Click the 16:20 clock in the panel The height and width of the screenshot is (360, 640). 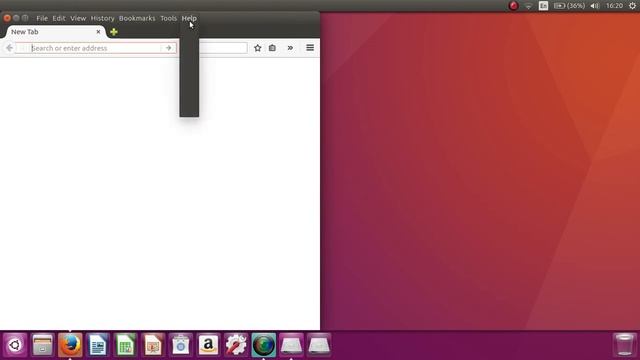614,6
